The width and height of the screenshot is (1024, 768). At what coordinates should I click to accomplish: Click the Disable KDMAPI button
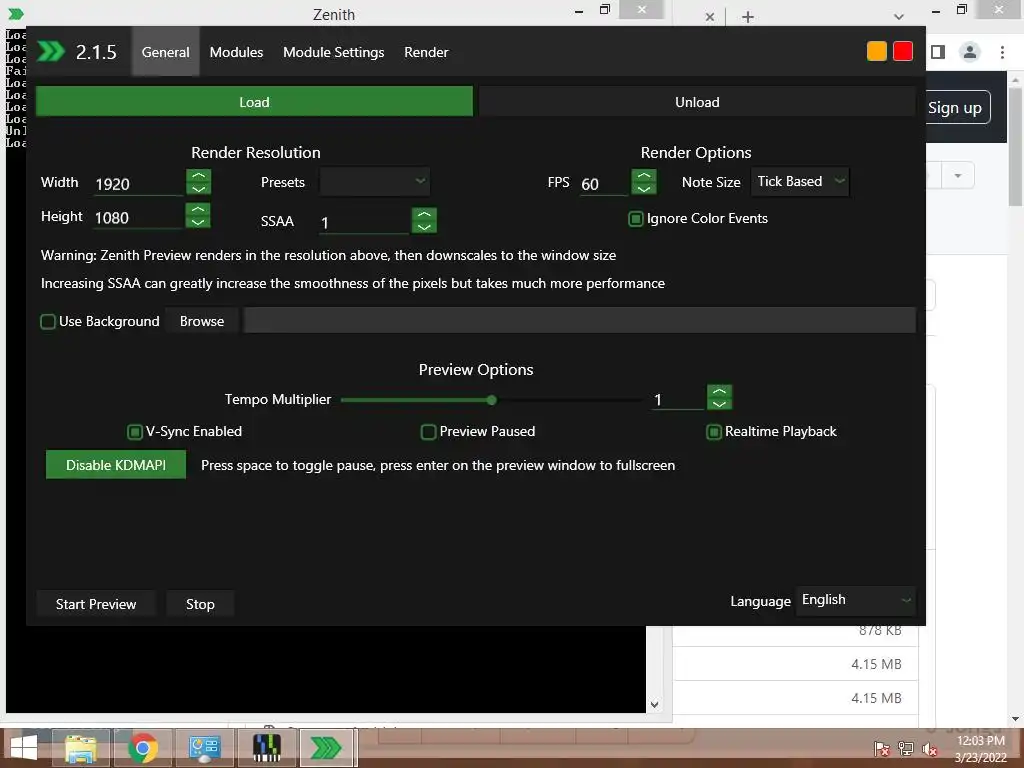(x=116, y=465)
